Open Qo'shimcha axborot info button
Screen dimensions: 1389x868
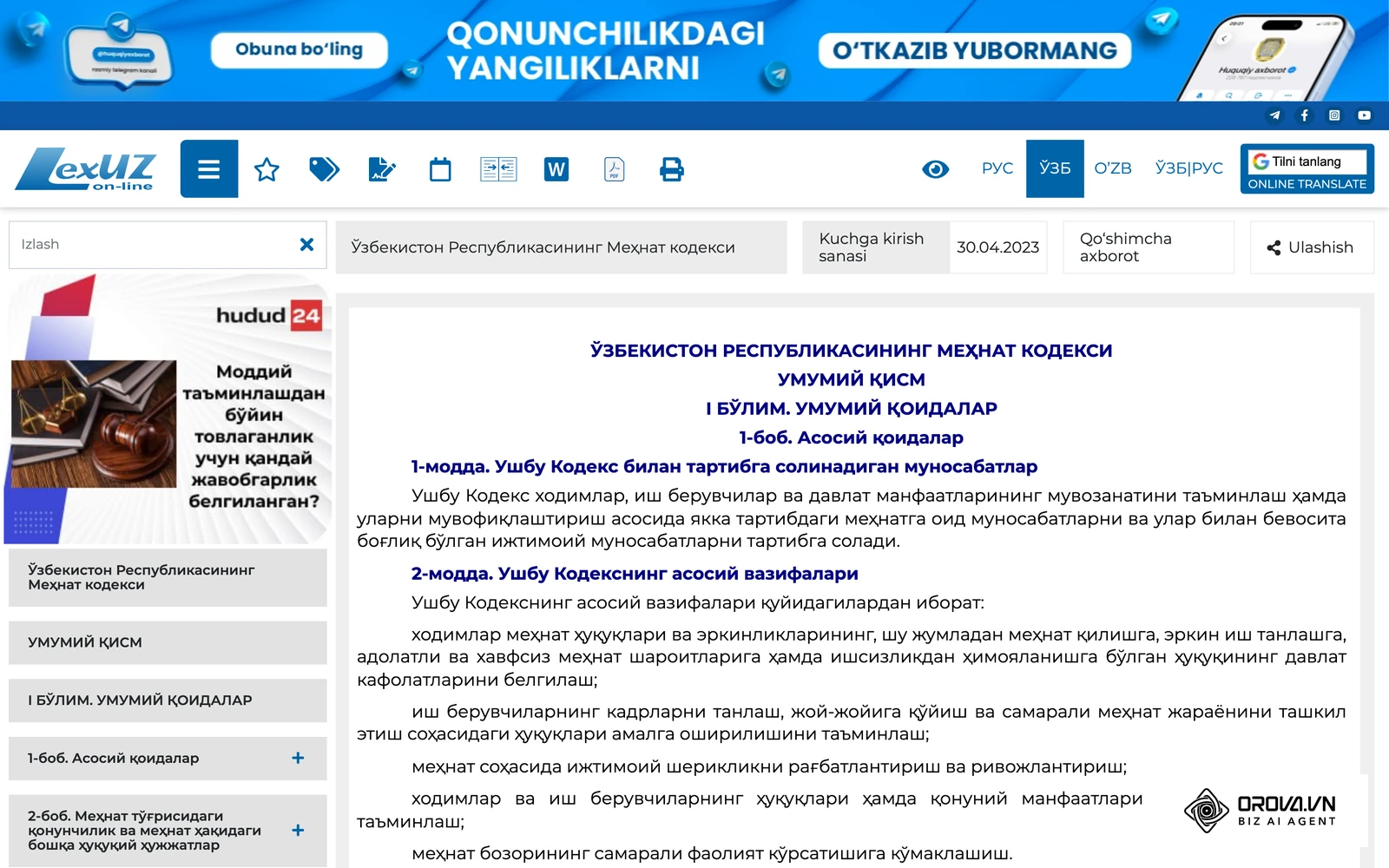(x=1149, y=247)
